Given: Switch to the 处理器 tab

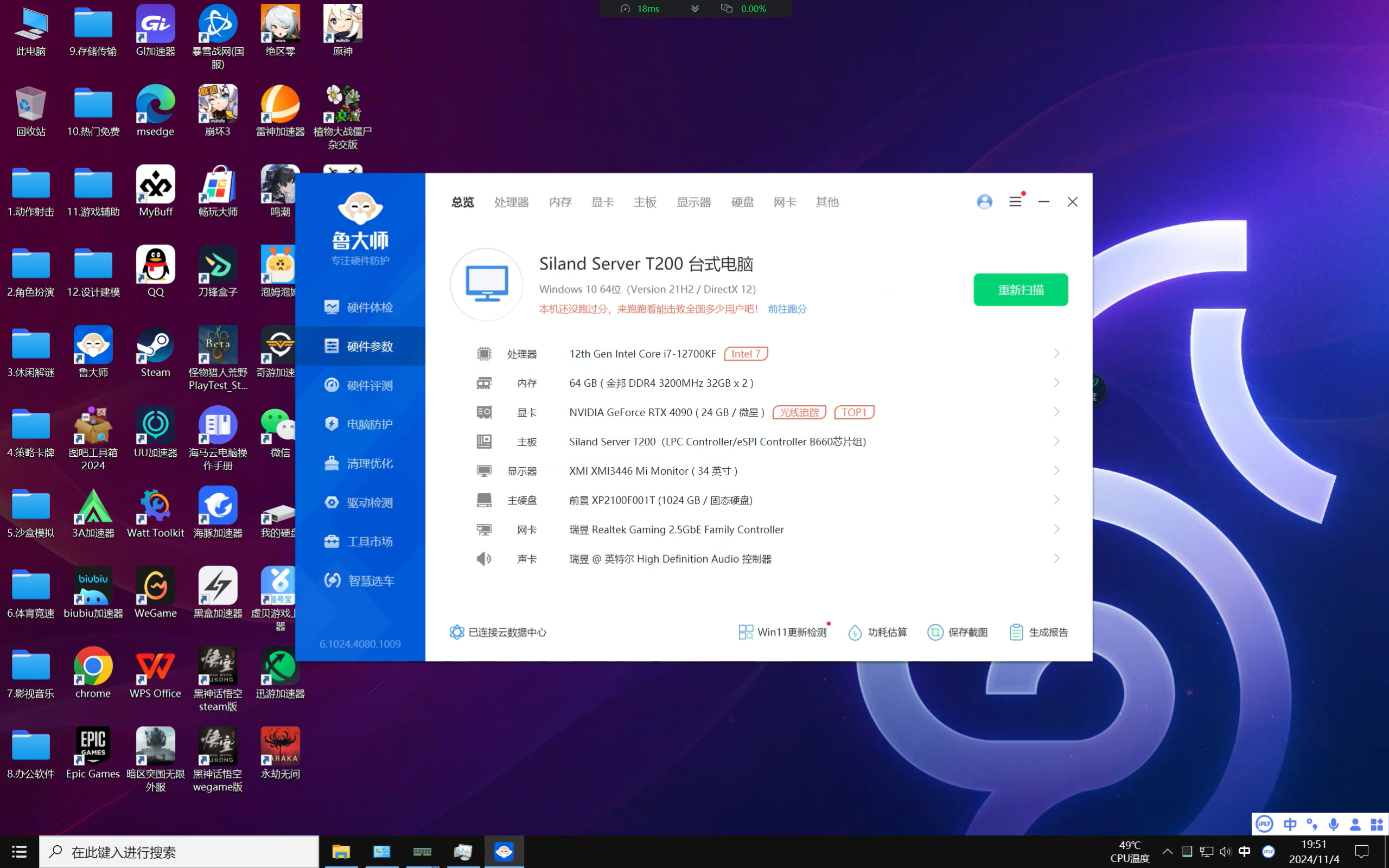Looking at the screenshot, I should click(x=512, y=202).
